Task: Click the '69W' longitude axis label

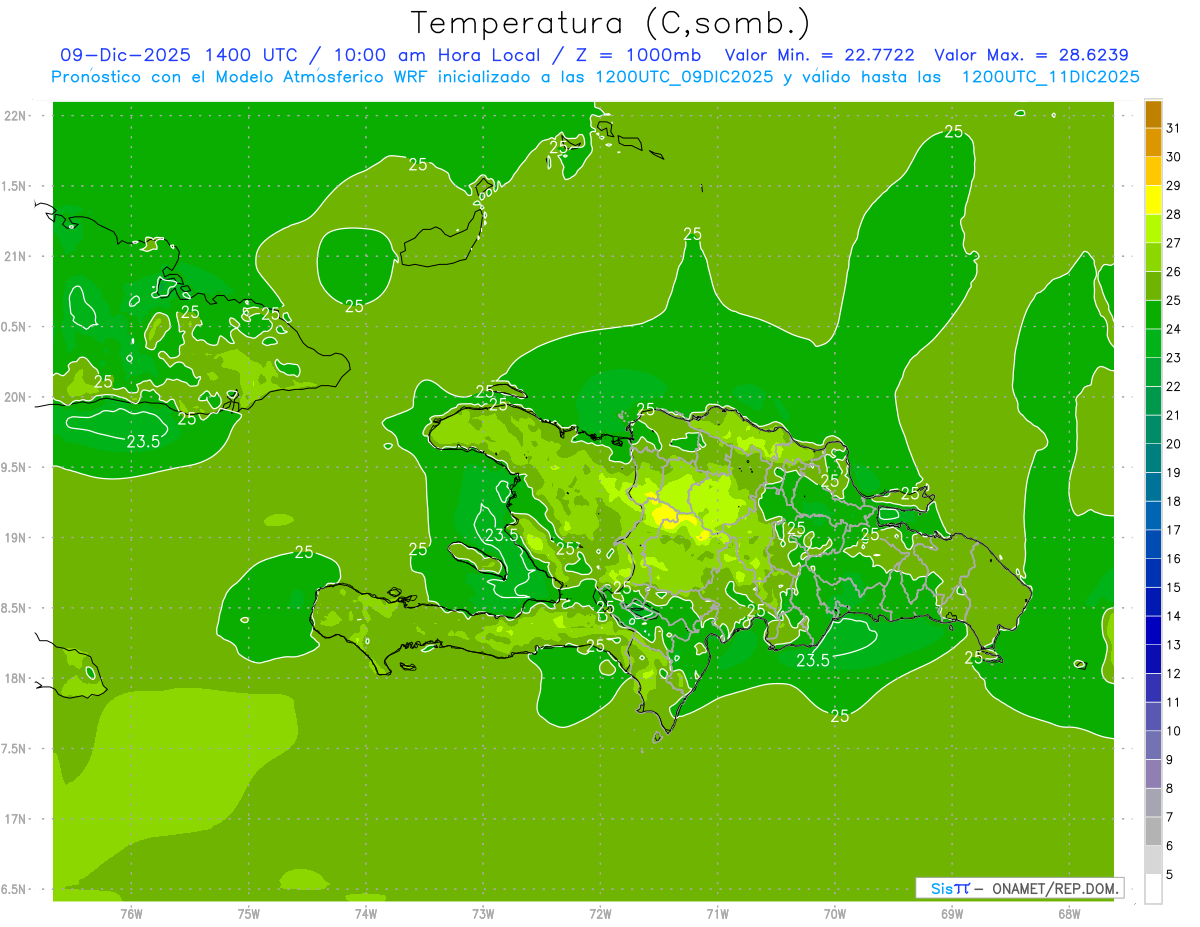Action: pyautogui.click(x=951, y=913)
